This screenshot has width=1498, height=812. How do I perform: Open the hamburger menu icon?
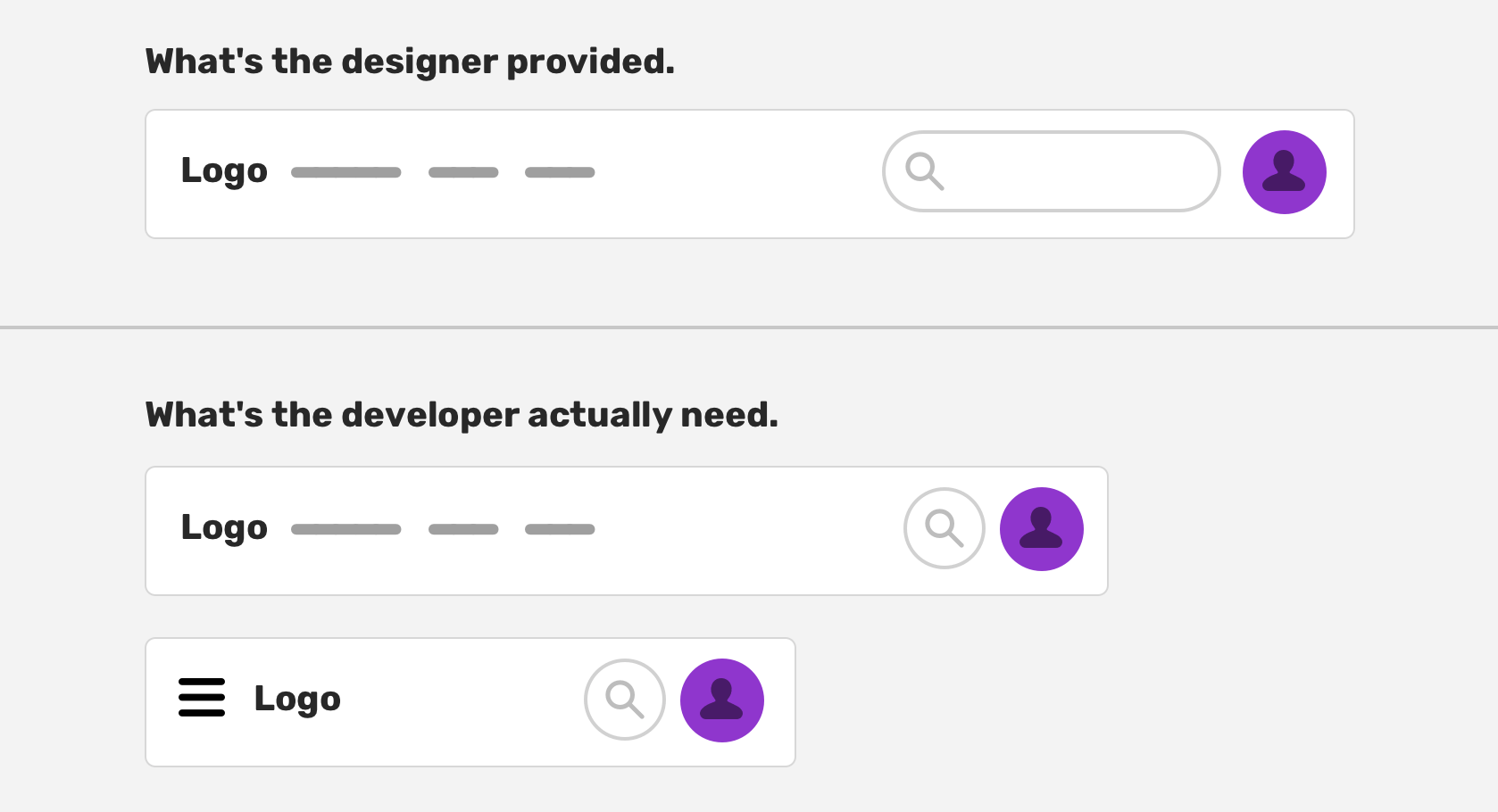tap(202, 698)
